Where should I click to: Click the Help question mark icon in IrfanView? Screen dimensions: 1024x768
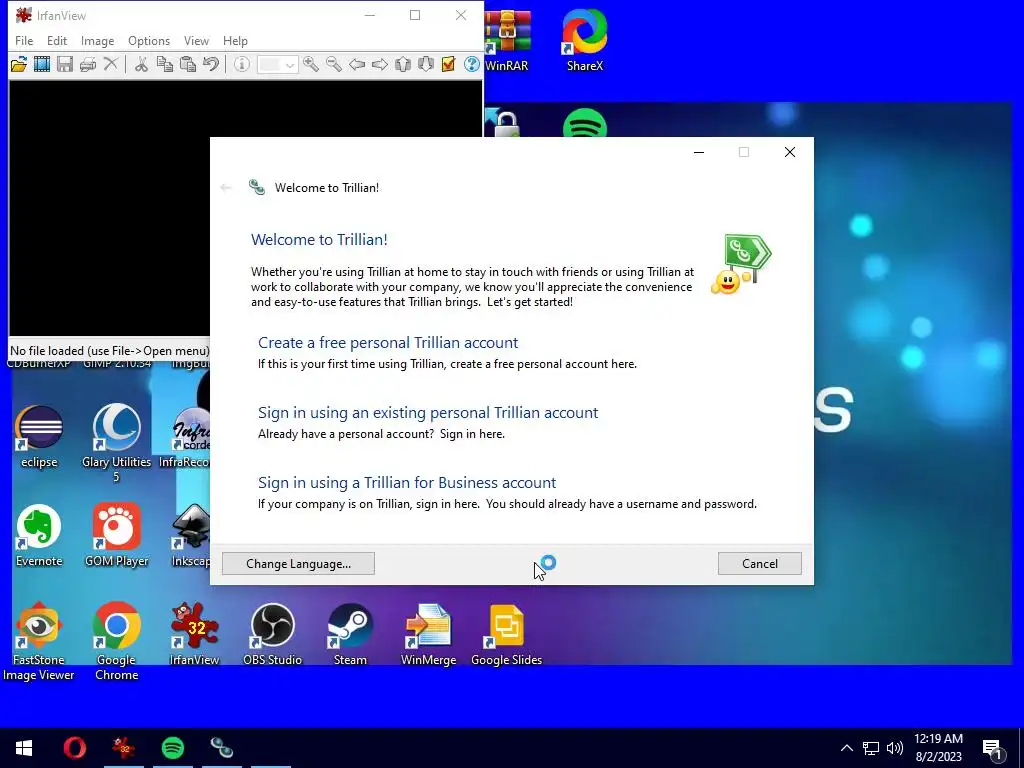[472, 64]
